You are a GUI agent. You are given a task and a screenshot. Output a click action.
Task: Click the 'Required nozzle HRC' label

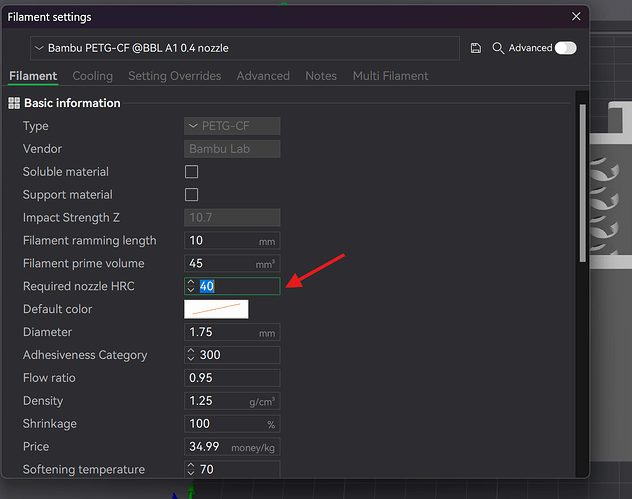pos(79,286)
